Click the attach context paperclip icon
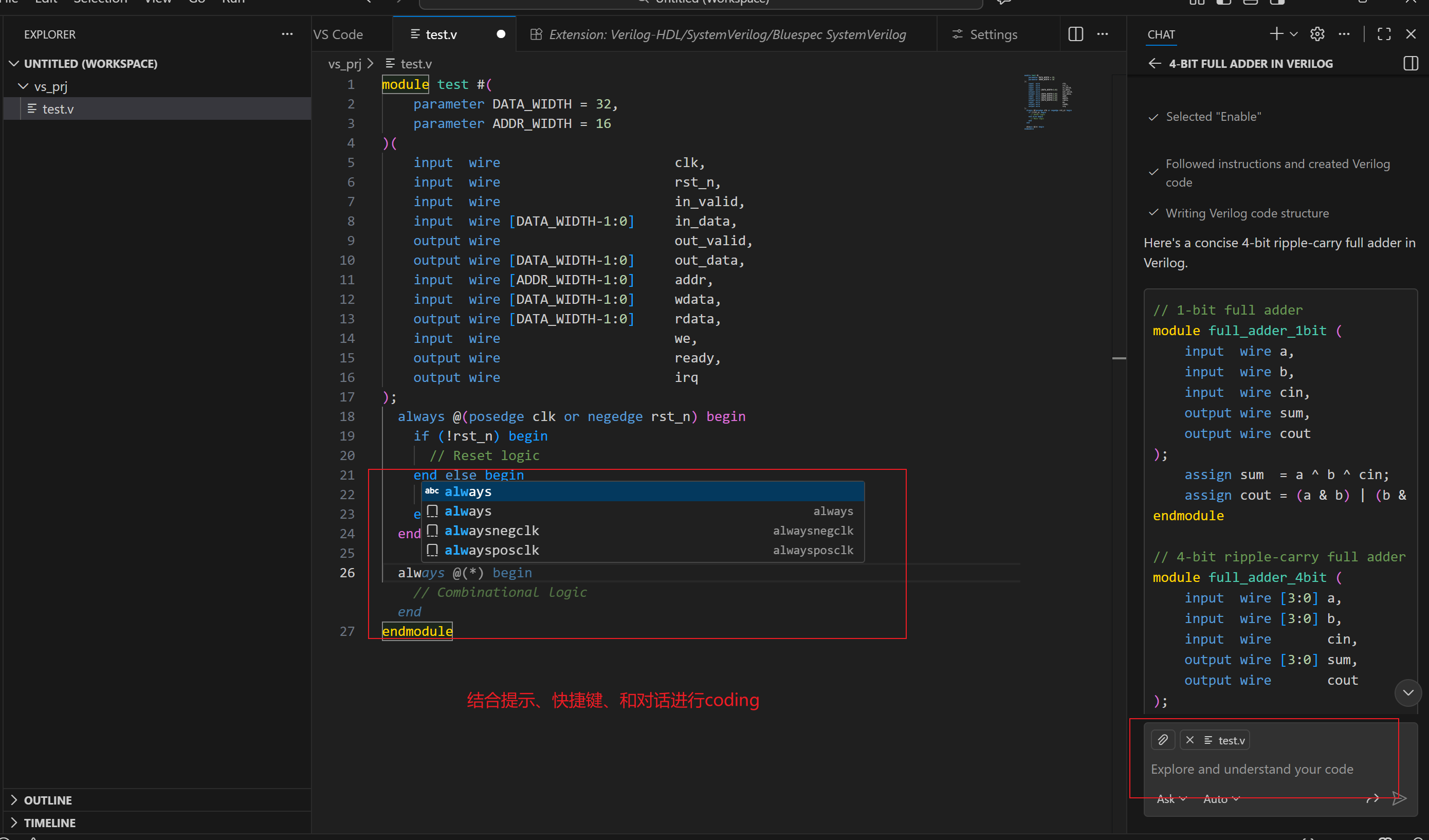The image size is (1429, 840). coord(1163,740)
